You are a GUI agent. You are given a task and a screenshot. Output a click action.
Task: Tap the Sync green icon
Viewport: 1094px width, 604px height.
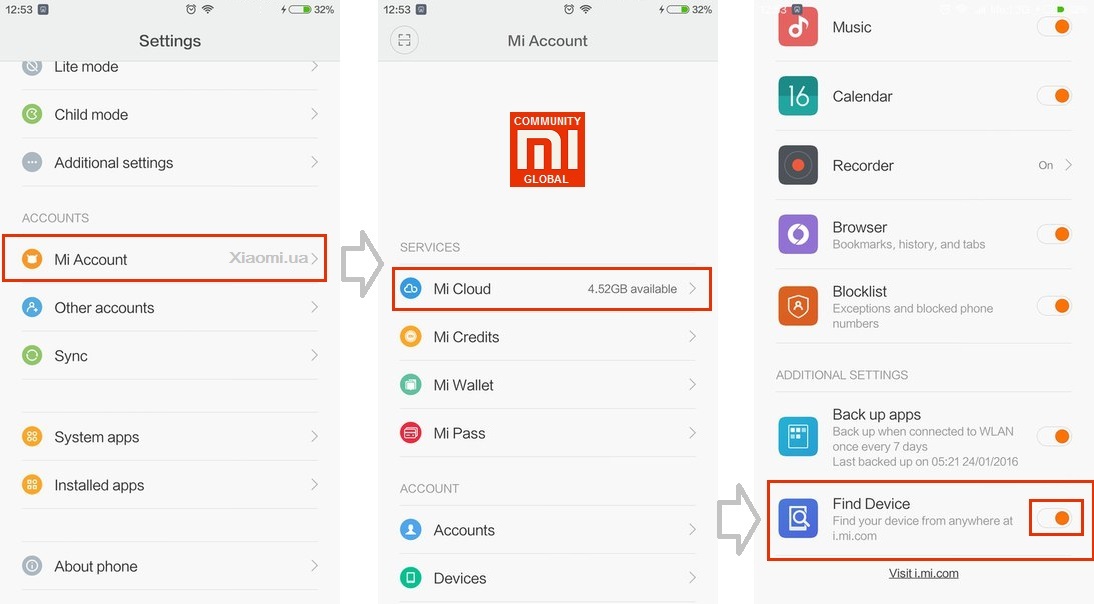click(32, 355)
